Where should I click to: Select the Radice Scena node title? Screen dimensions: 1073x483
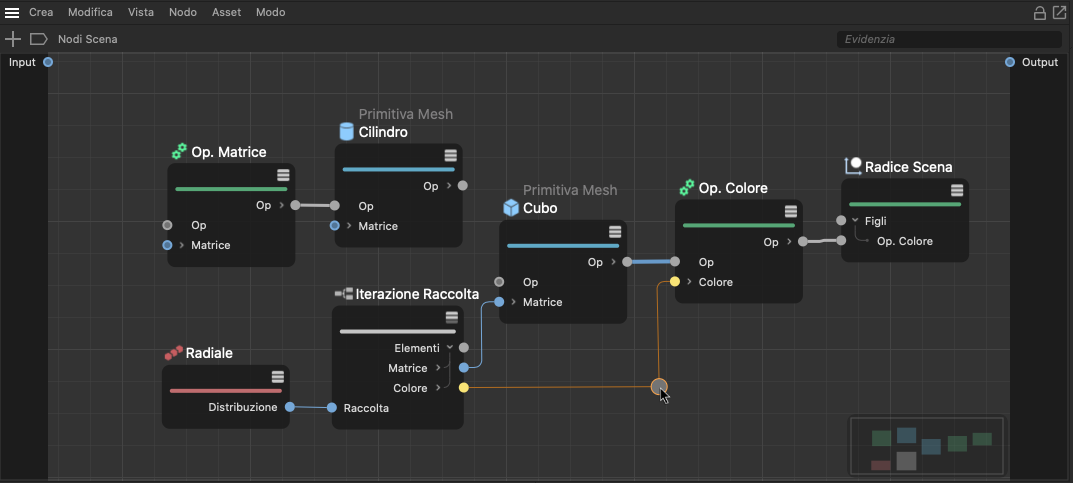point(909,167)
